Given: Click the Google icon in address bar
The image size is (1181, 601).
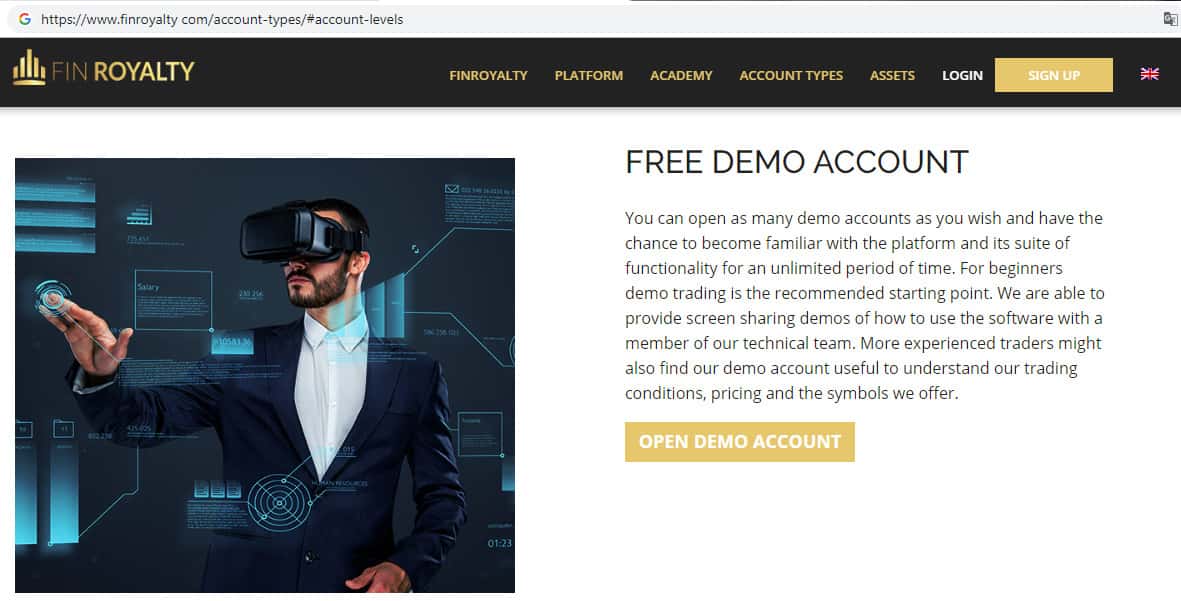Looking at the screenshot, I should (24, 19).
